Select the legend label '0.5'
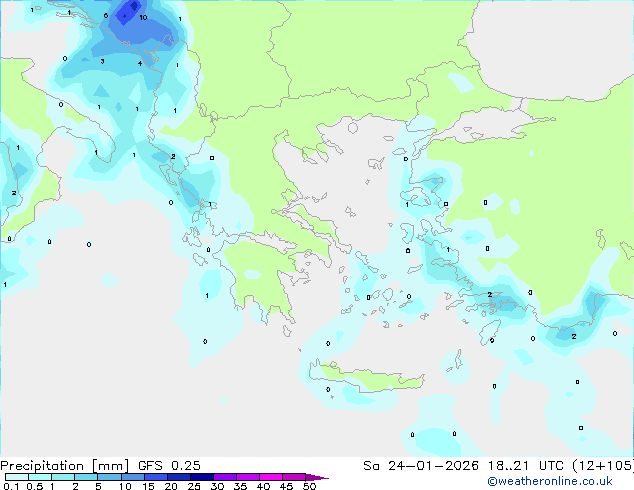Image resolution: width=634 pixels, height=490 pixels. (x=35, y=486)
